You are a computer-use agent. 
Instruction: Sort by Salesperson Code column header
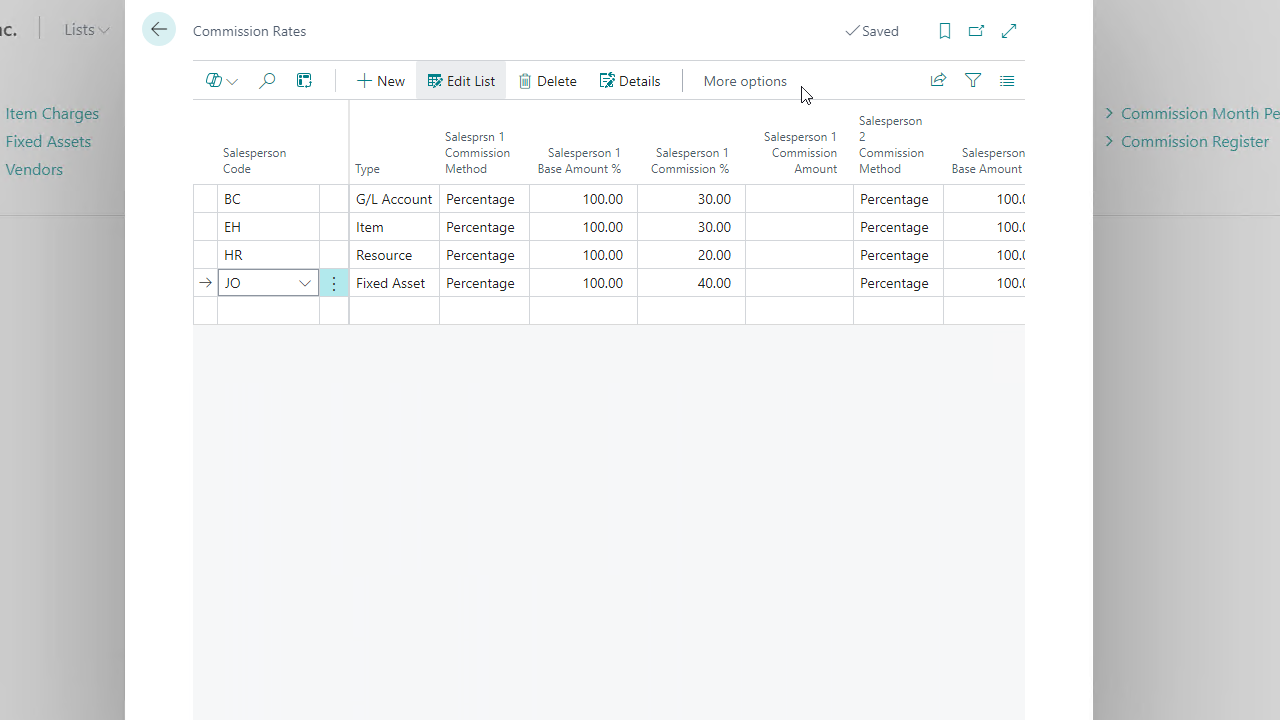[254, 161]
